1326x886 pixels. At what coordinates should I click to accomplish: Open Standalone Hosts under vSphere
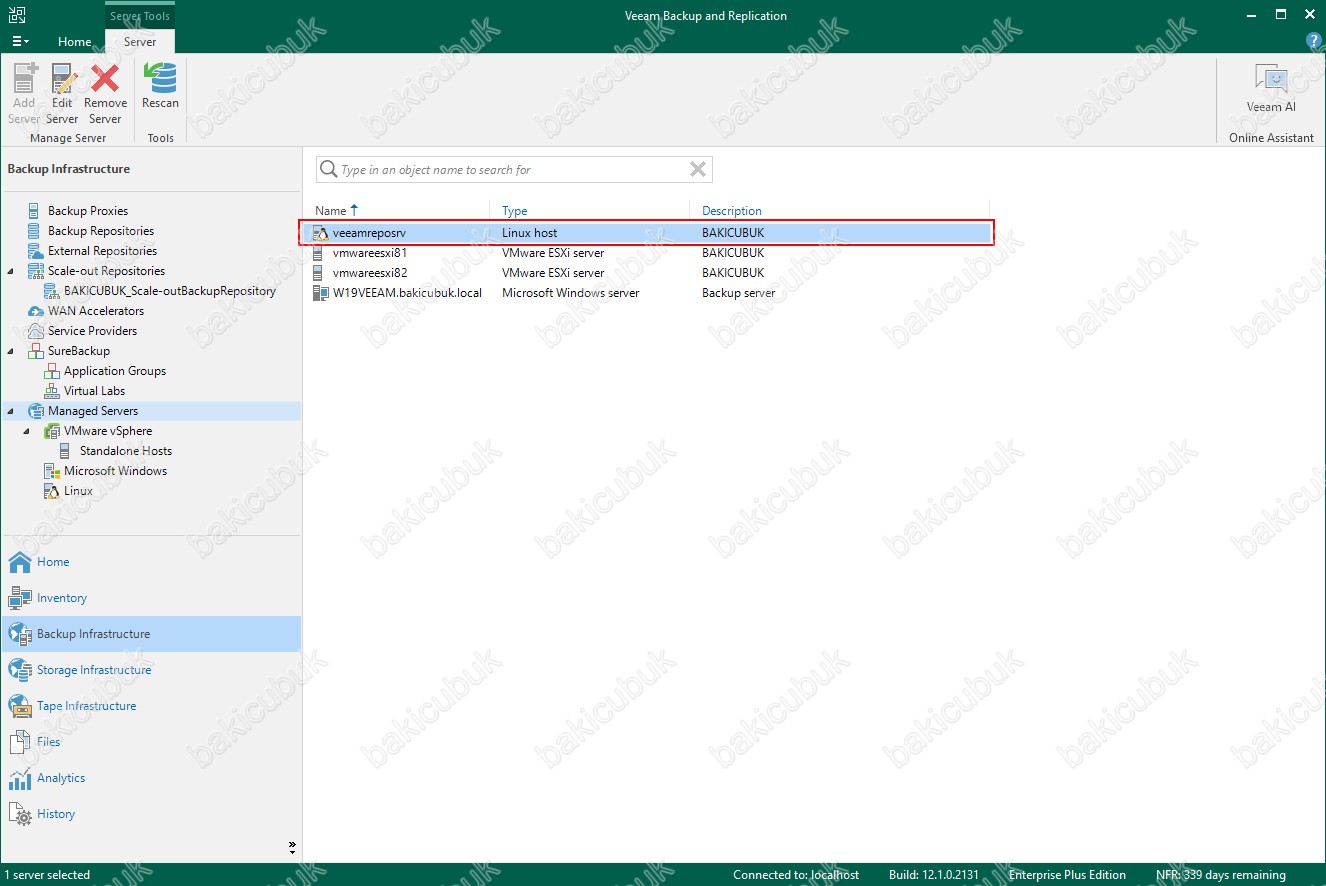[x=126, y=451]
